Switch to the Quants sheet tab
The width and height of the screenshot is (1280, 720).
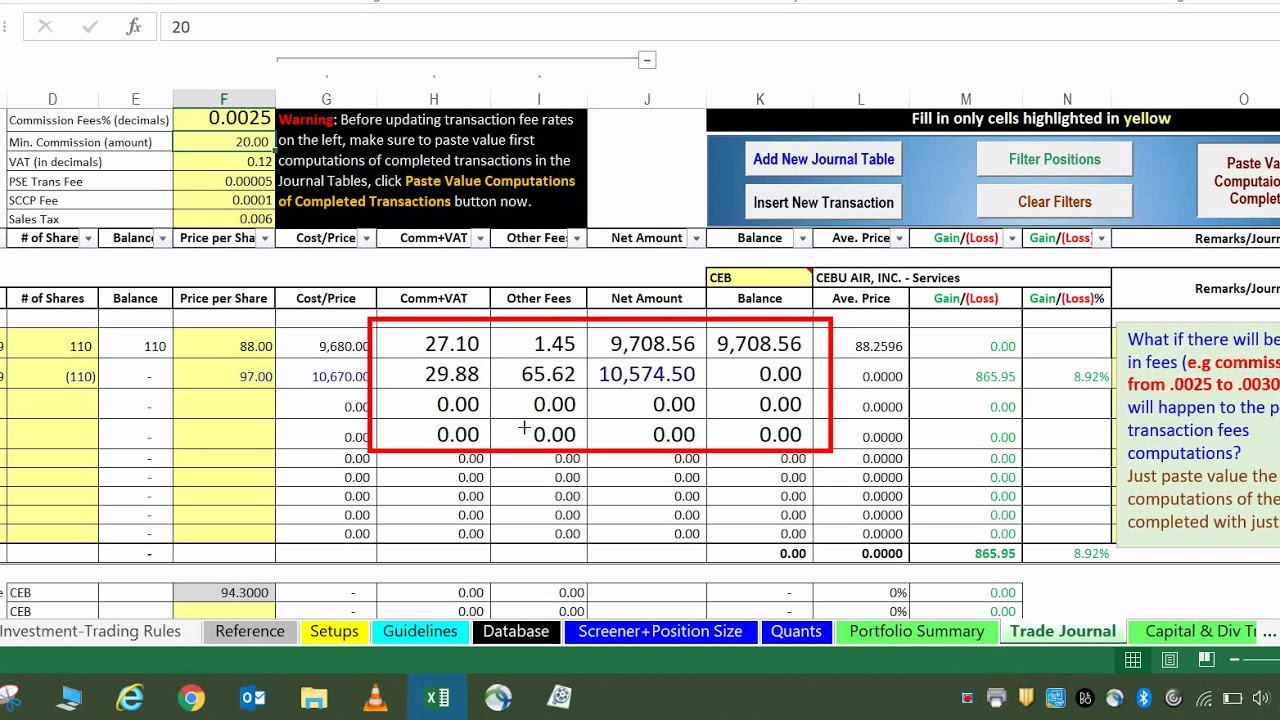(x=796, y=631)
